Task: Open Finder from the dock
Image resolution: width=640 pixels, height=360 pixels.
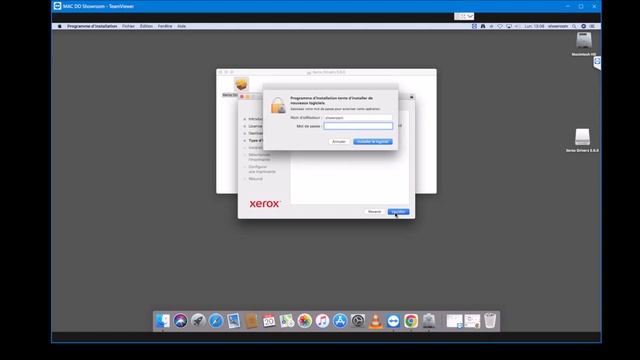Action: [162, 321]
